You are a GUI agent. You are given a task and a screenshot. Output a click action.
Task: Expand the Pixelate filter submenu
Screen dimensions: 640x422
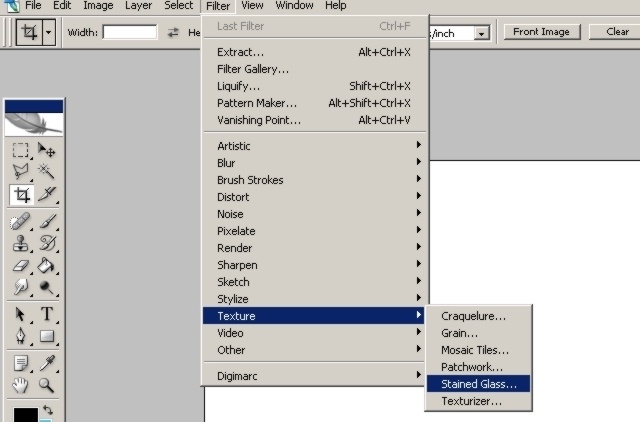314,231
